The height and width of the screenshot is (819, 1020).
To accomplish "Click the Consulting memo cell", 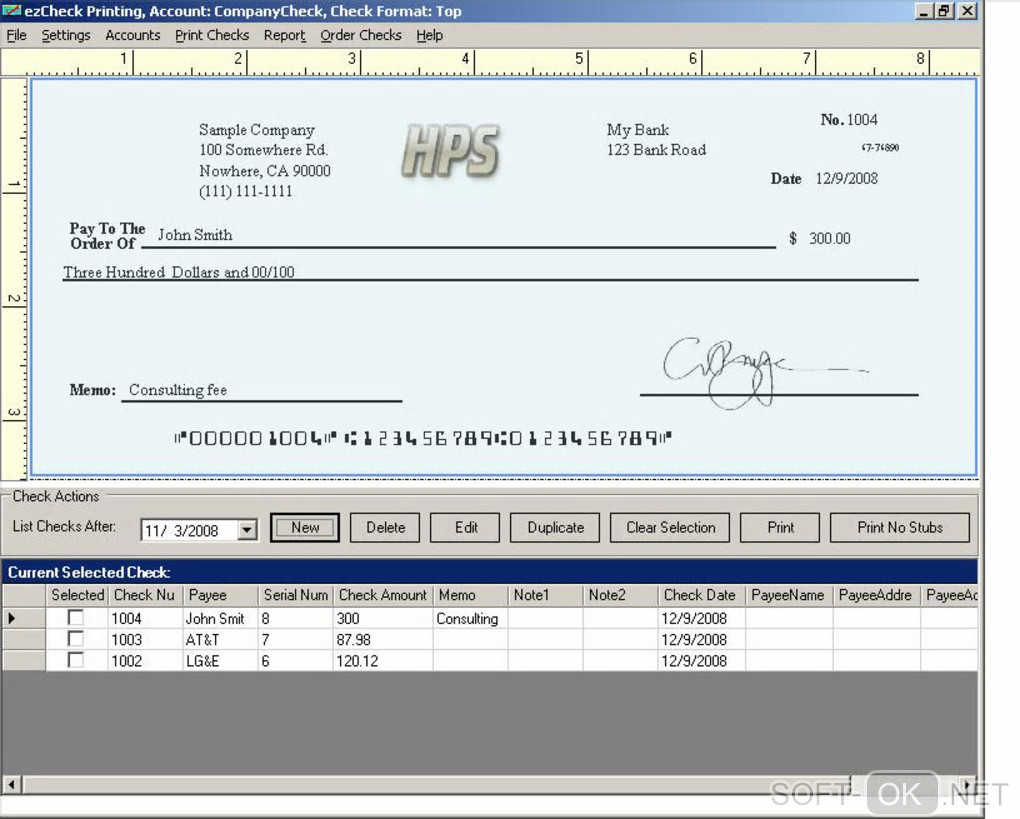I will 470,618.
